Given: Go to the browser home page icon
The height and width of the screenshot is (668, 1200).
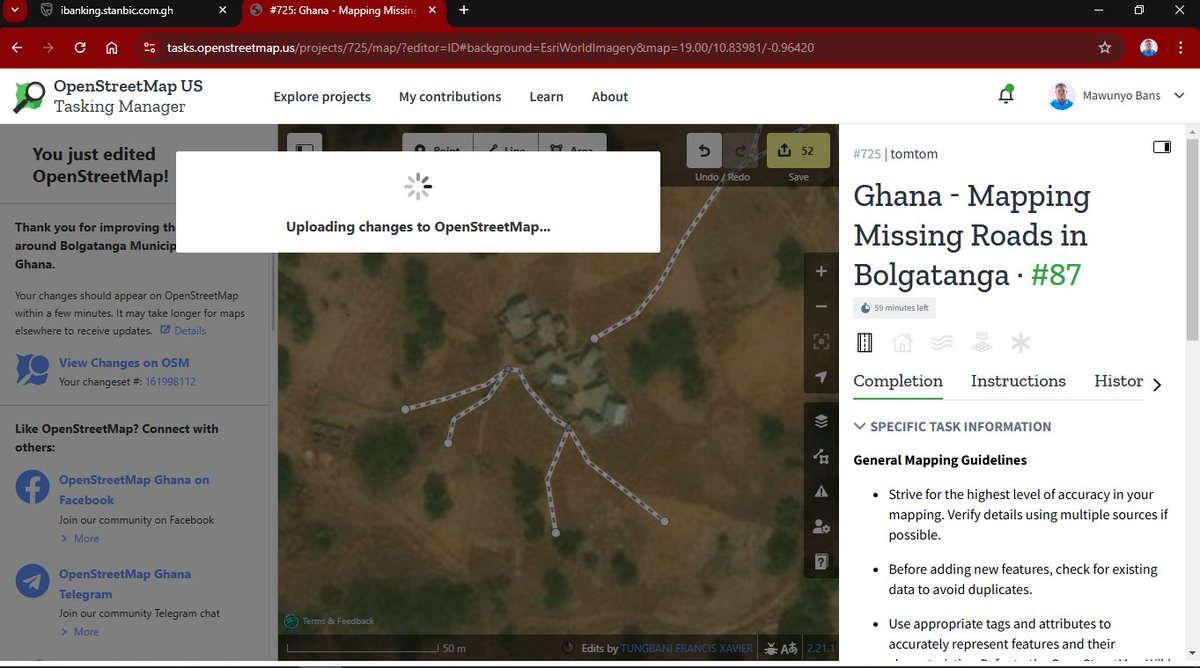Looking at the screenshot, I should pos(111,47).
